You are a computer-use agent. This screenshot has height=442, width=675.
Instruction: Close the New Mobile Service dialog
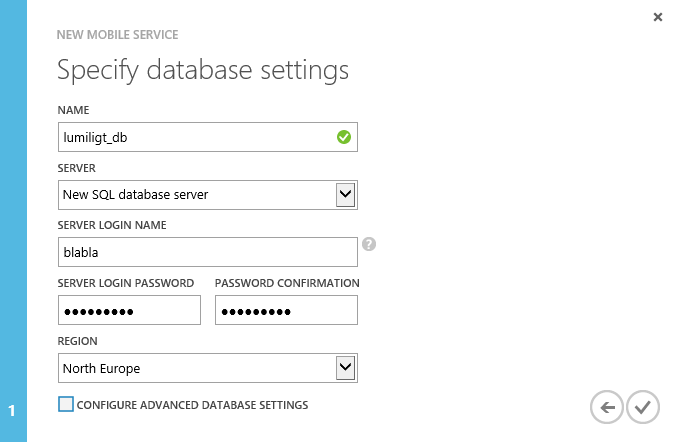pos(657,17)
